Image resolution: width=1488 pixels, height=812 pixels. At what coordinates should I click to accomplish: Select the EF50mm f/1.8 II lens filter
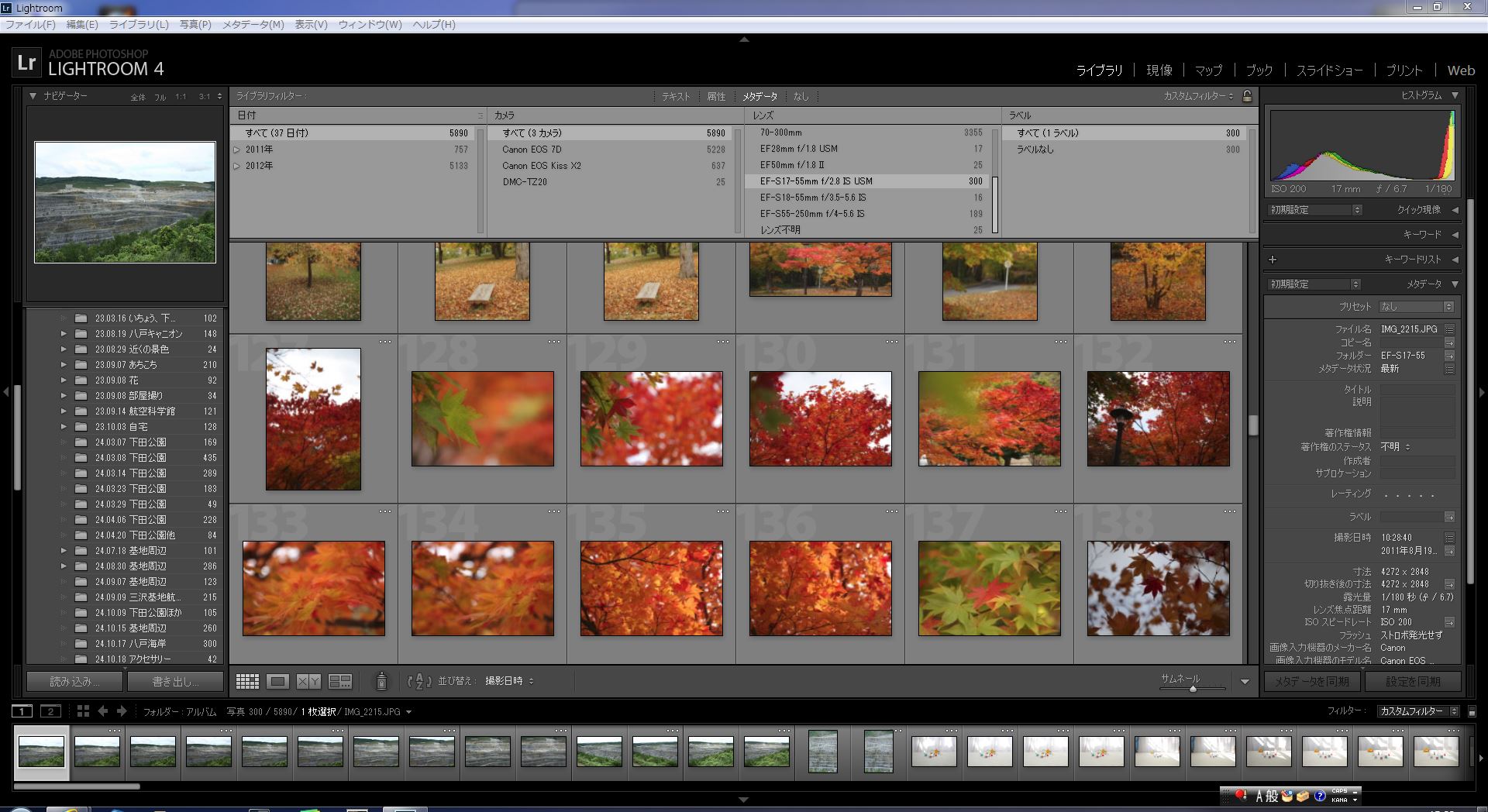coord(792,165)
